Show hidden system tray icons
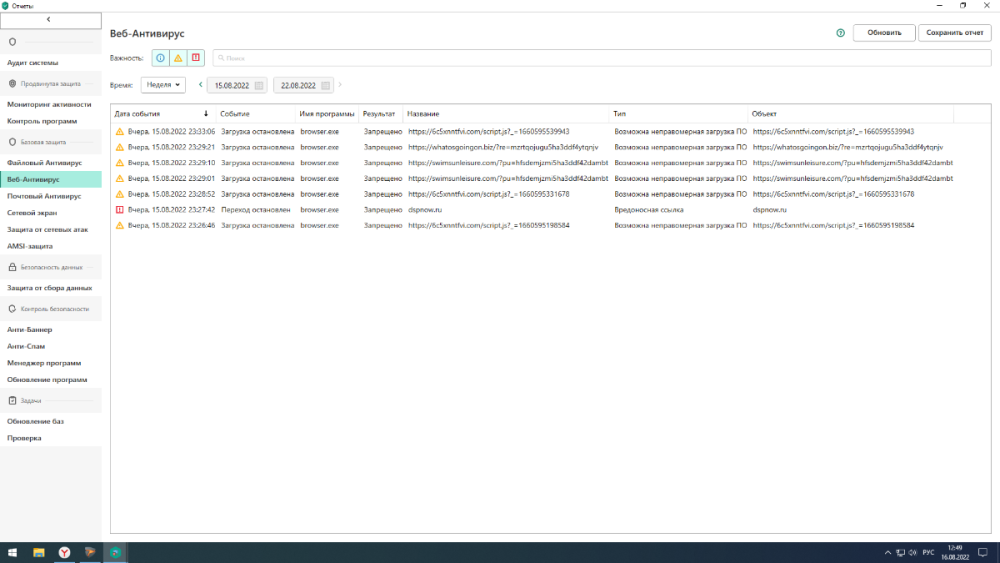 point(888,552)
